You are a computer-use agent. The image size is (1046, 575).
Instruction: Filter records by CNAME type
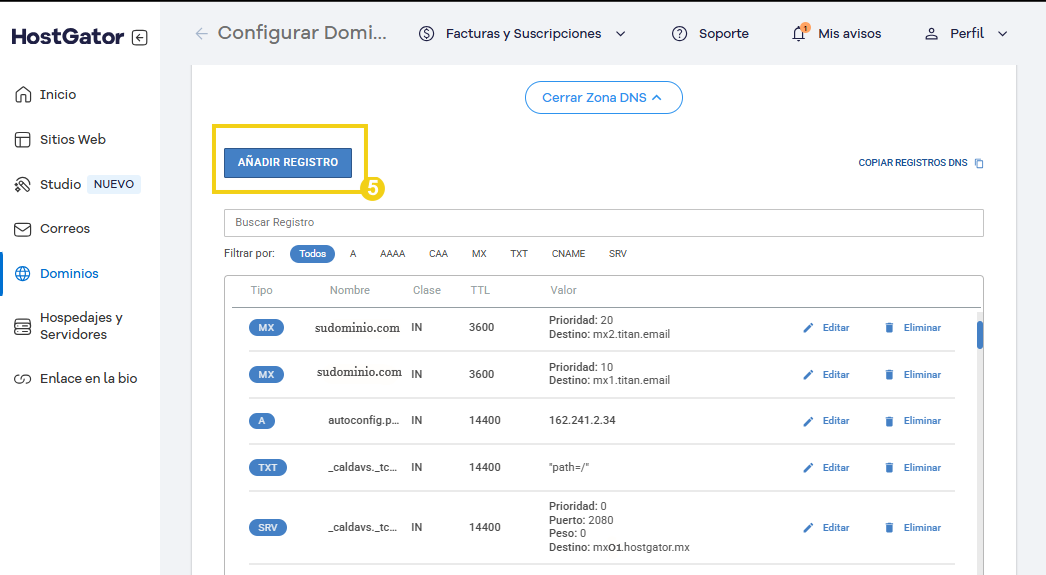pyautogui.click(x=568, y=253)
